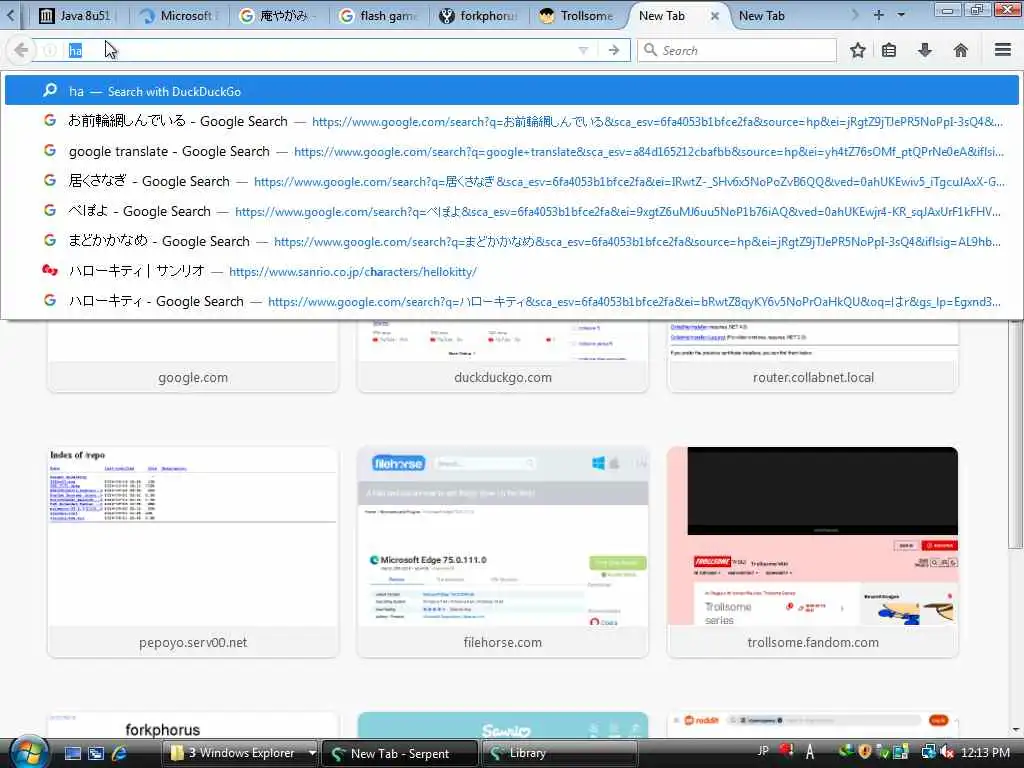
Task: Show bookmarks list icon in toolbar
Action: [889, 50]
